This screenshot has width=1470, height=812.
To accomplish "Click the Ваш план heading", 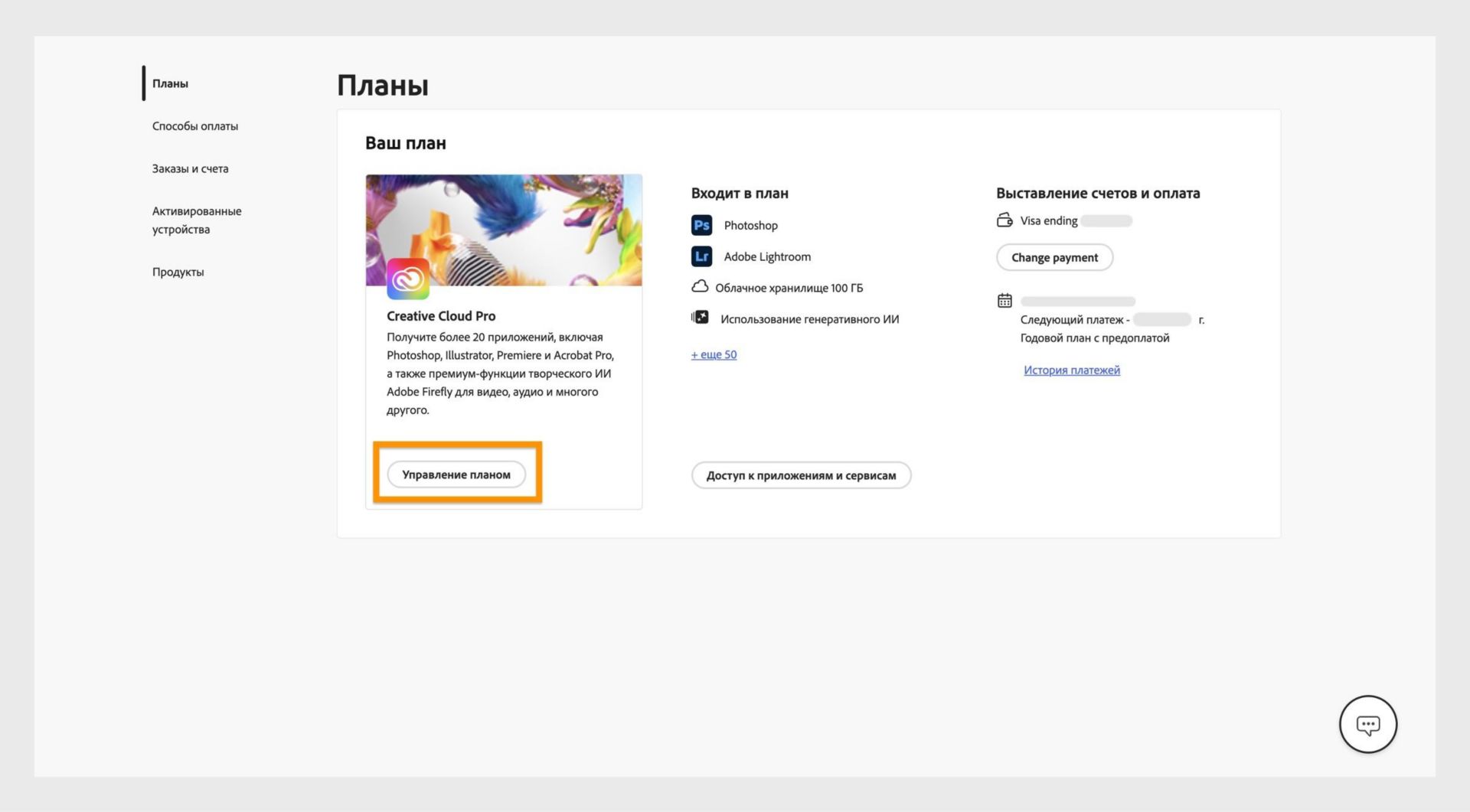I will click(406, 143).
